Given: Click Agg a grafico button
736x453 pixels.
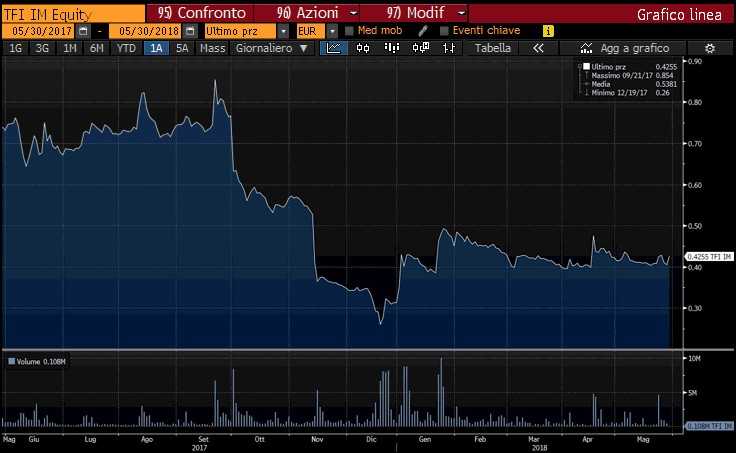Looking at the screenshot, I should (624, 48).
